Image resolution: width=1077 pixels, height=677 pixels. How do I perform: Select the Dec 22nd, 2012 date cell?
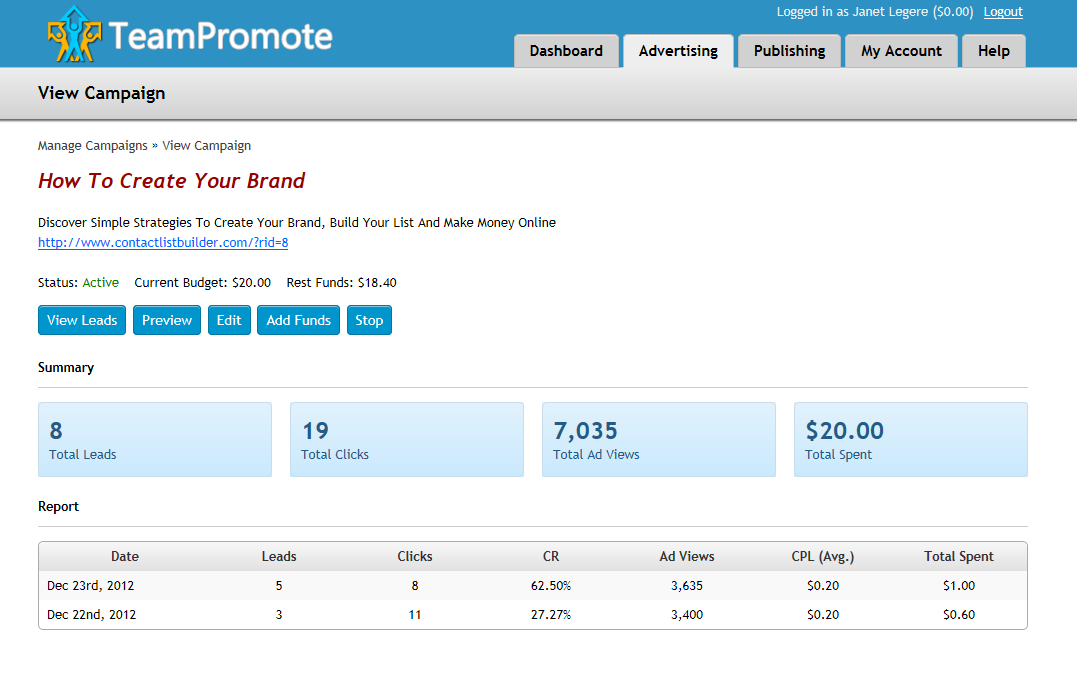91,615
